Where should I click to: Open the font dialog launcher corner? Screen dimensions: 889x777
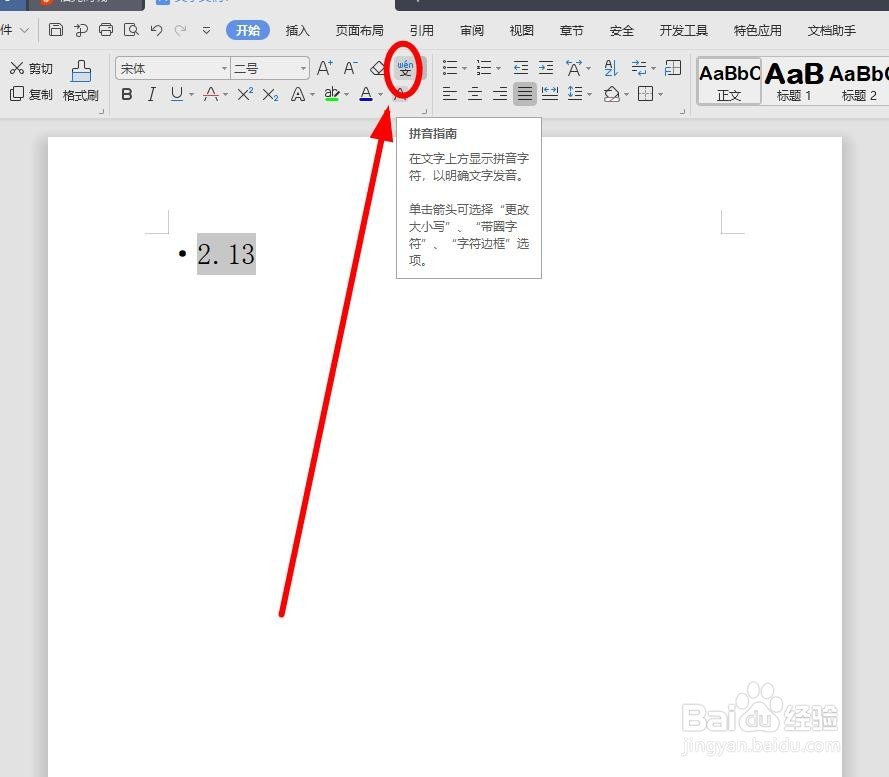[425, 112]
